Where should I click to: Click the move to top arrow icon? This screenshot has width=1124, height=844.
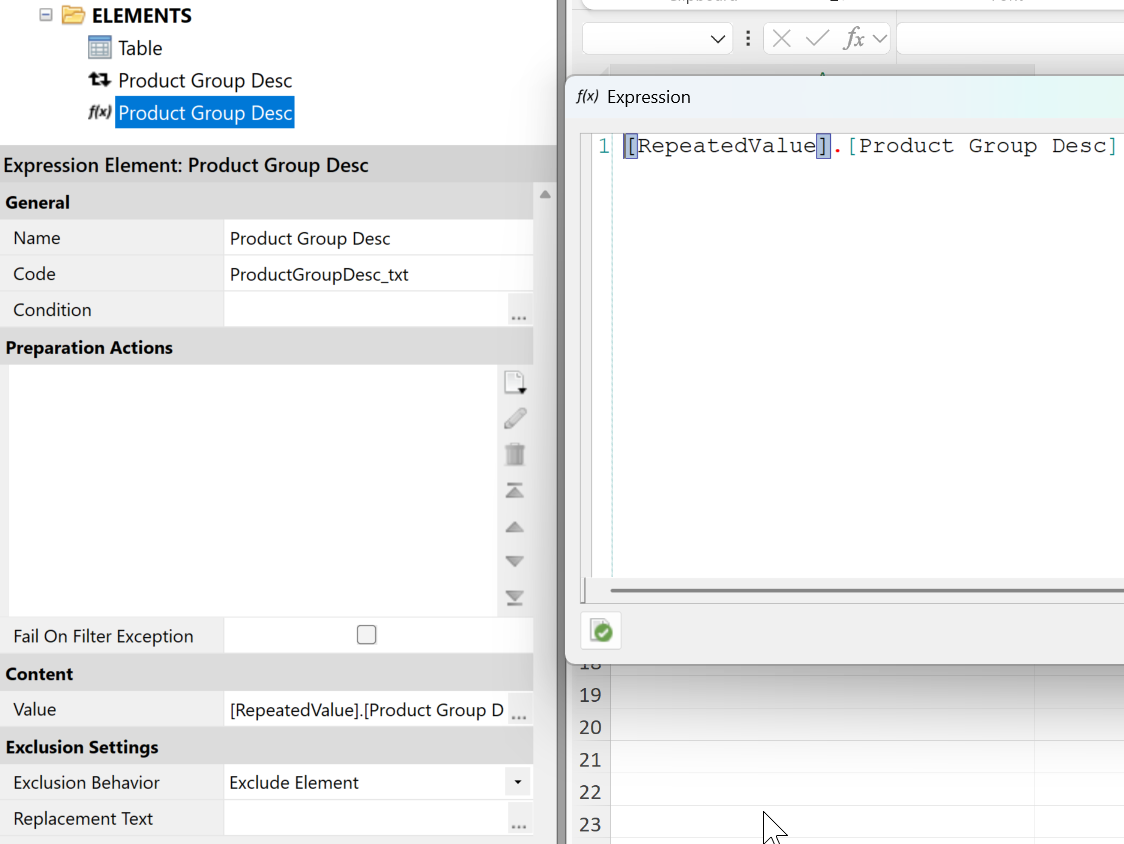(x=515, y=491)
